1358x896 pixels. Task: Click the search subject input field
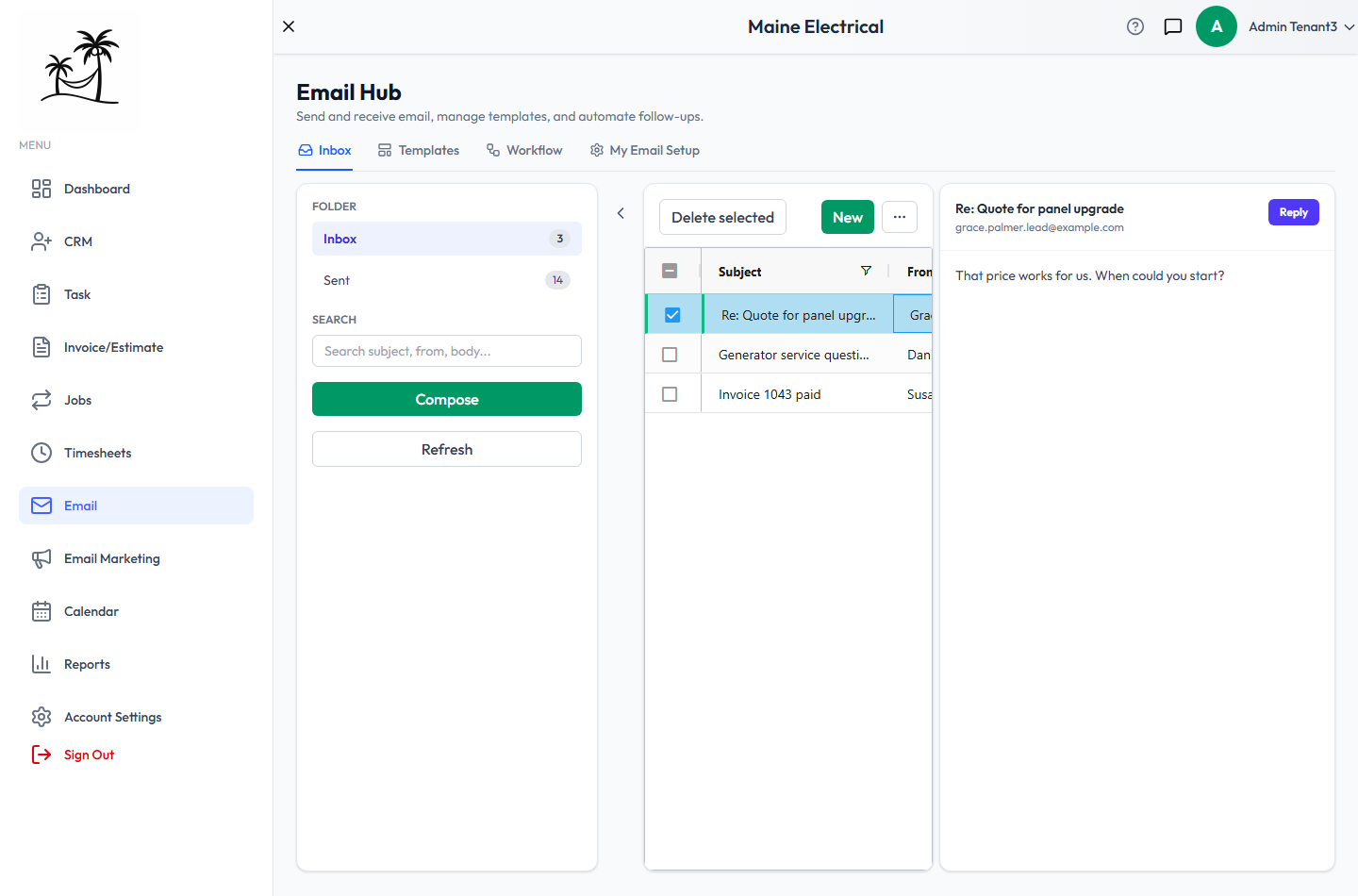pos(447,351)
